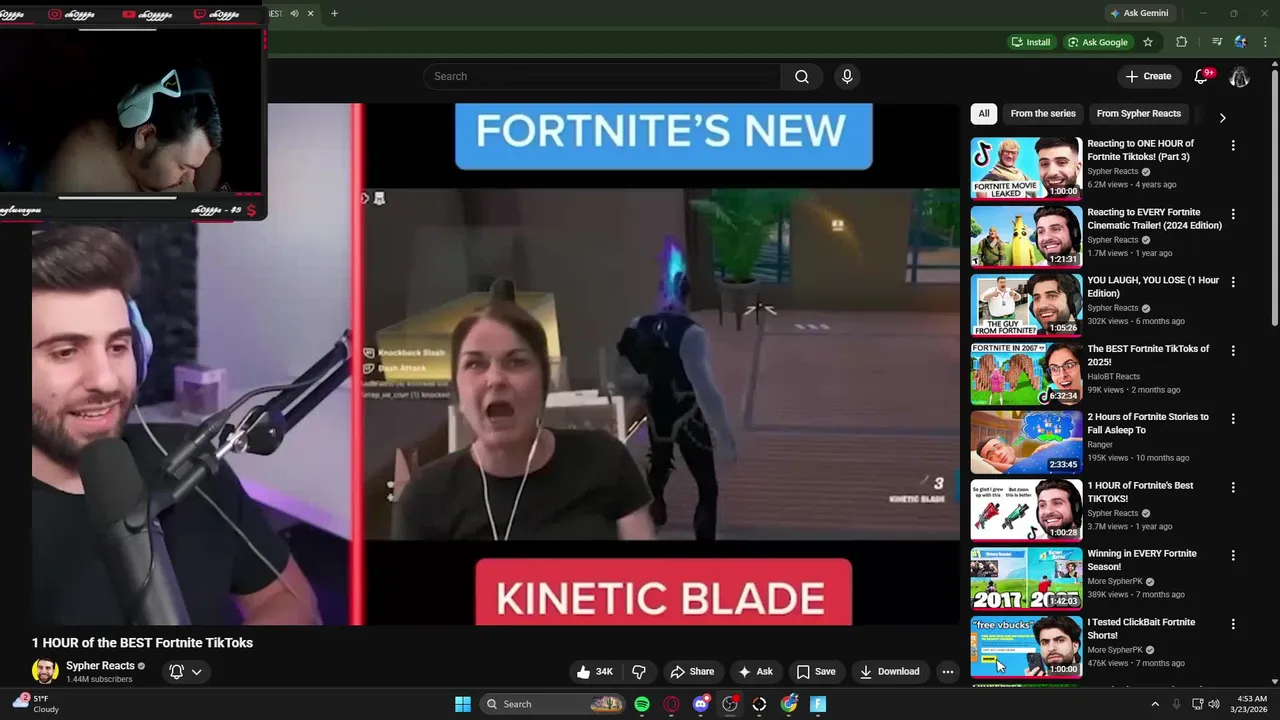Viewport: 1280px width, 720px height.
Task: Open the Chrome profile avatar
Action: point(1241,42)
